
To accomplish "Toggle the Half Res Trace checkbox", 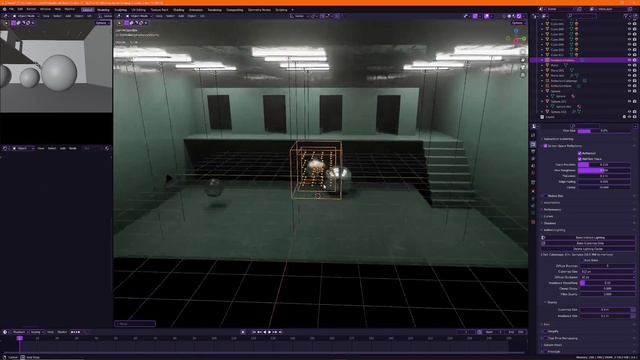I will [x=580, y=159].
